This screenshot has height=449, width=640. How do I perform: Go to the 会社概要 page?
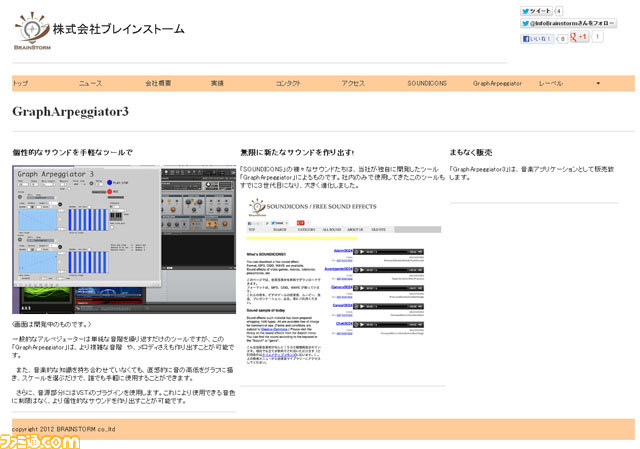pyautogui.click(x=158, y=83)
